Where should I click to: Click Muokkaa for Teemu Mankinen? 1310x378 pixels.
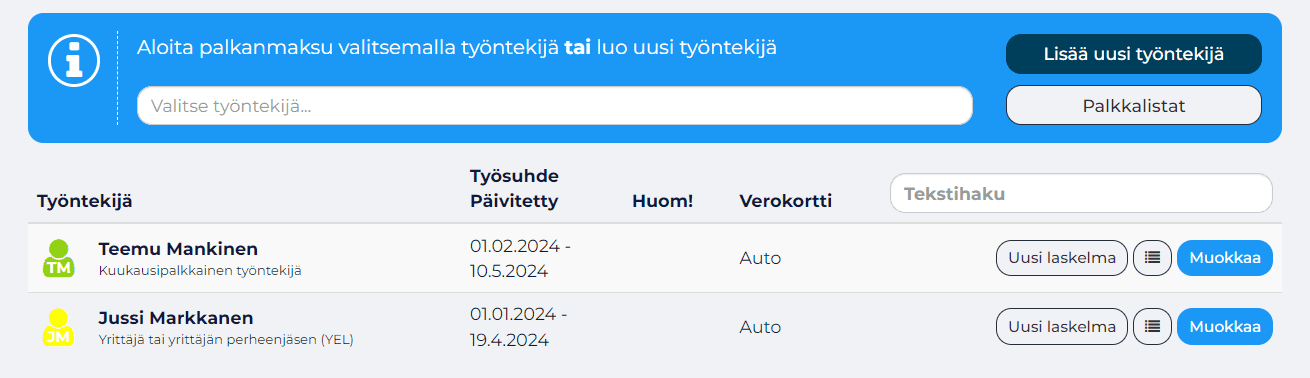[1224, 258]
